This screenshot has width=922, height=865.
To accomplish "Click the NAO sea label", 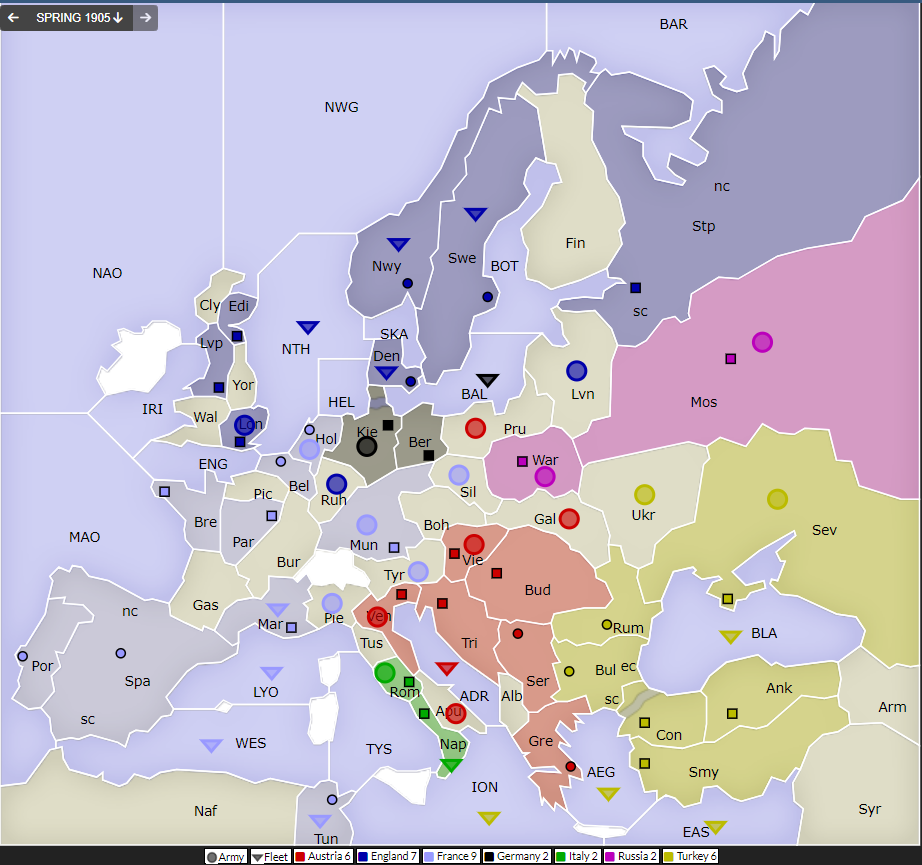I will pyautogui.click(x=107, y=273).
